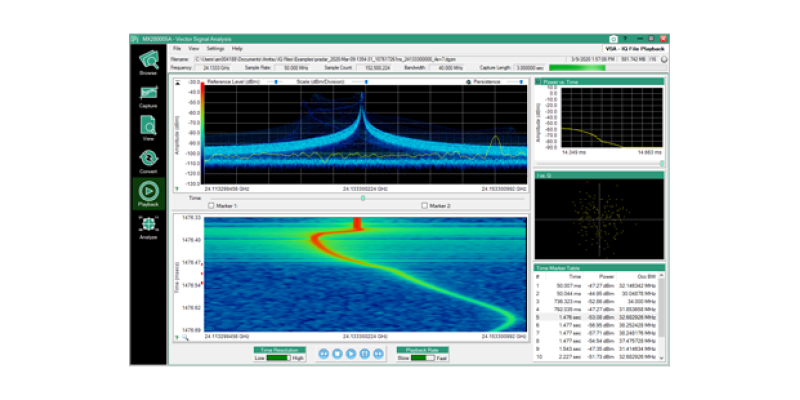Rewind playback with the skip-back button
Viewport: 800px width, 400px height.
coord(323,354)
